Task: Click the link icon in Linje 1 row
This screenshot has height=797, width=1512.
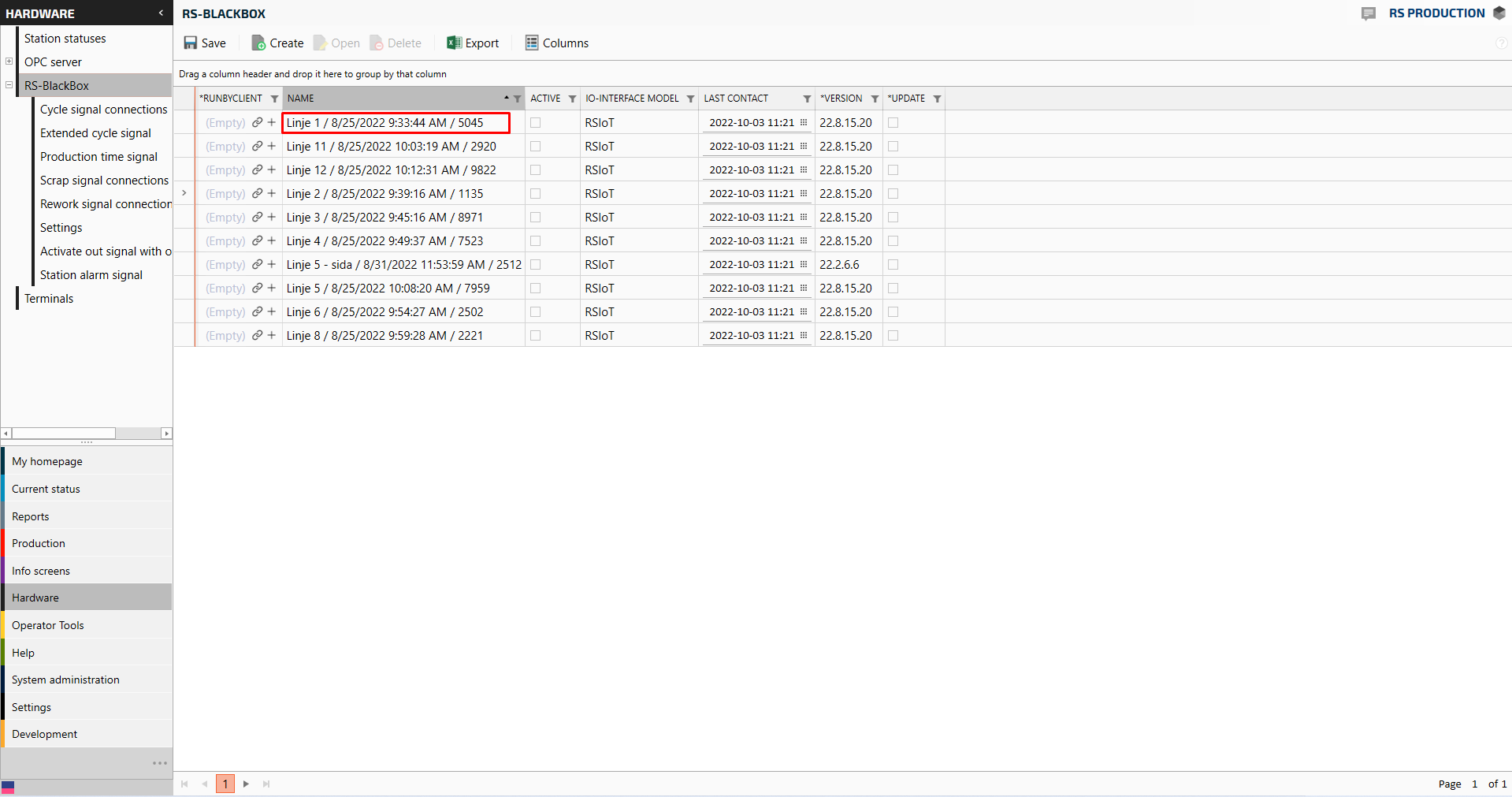Action: (x=257, y=123)
